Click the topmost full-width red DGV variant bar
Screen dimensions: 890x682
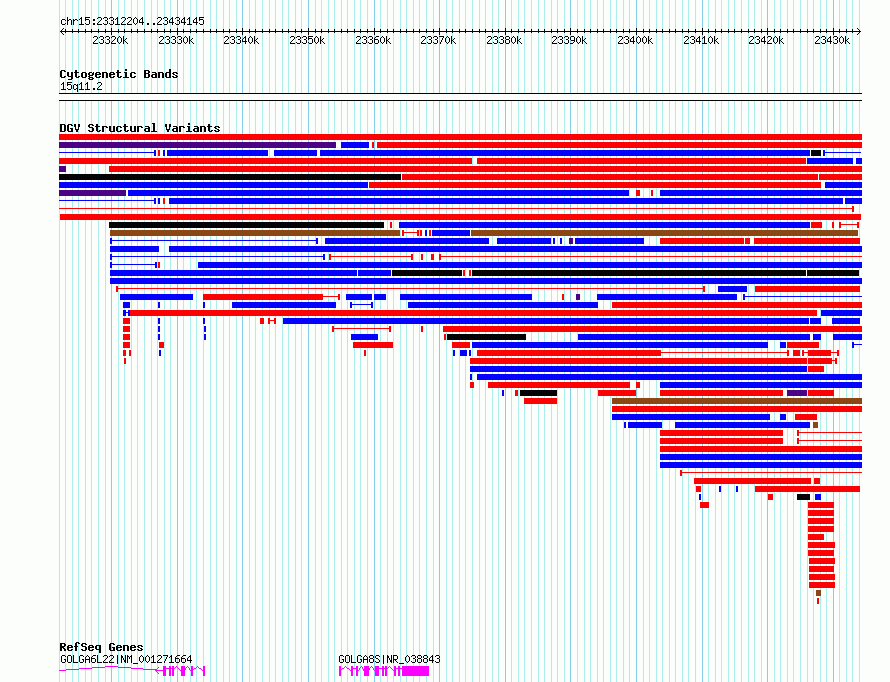(460, 137)
